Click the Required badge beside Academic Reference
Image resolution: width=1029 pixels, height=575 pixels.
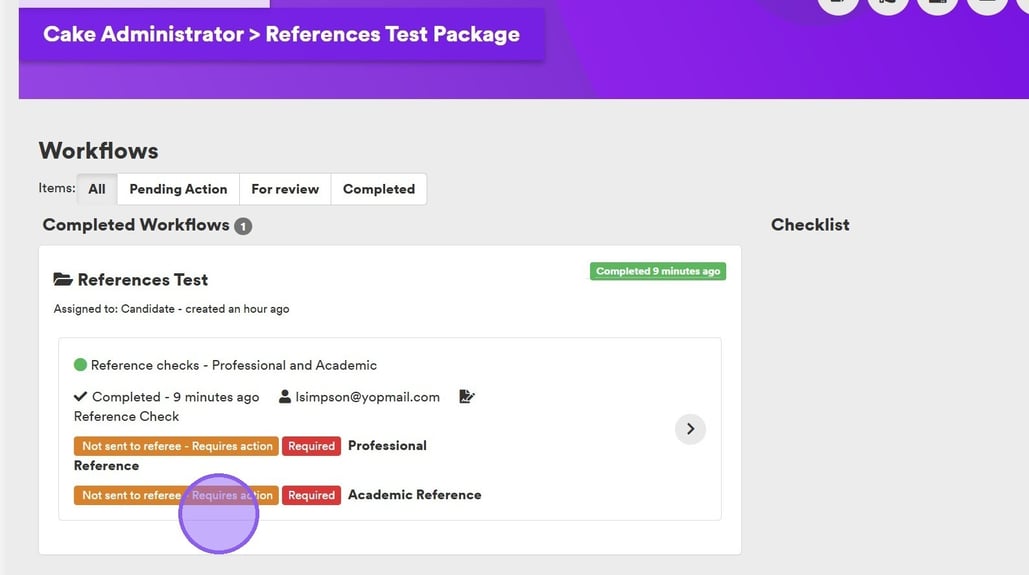311,495
